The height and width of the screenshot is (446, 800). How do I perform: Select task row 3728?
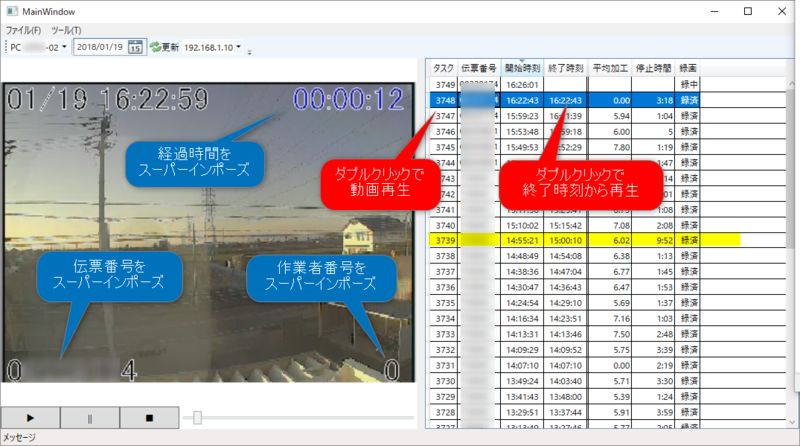click(564, 412)
